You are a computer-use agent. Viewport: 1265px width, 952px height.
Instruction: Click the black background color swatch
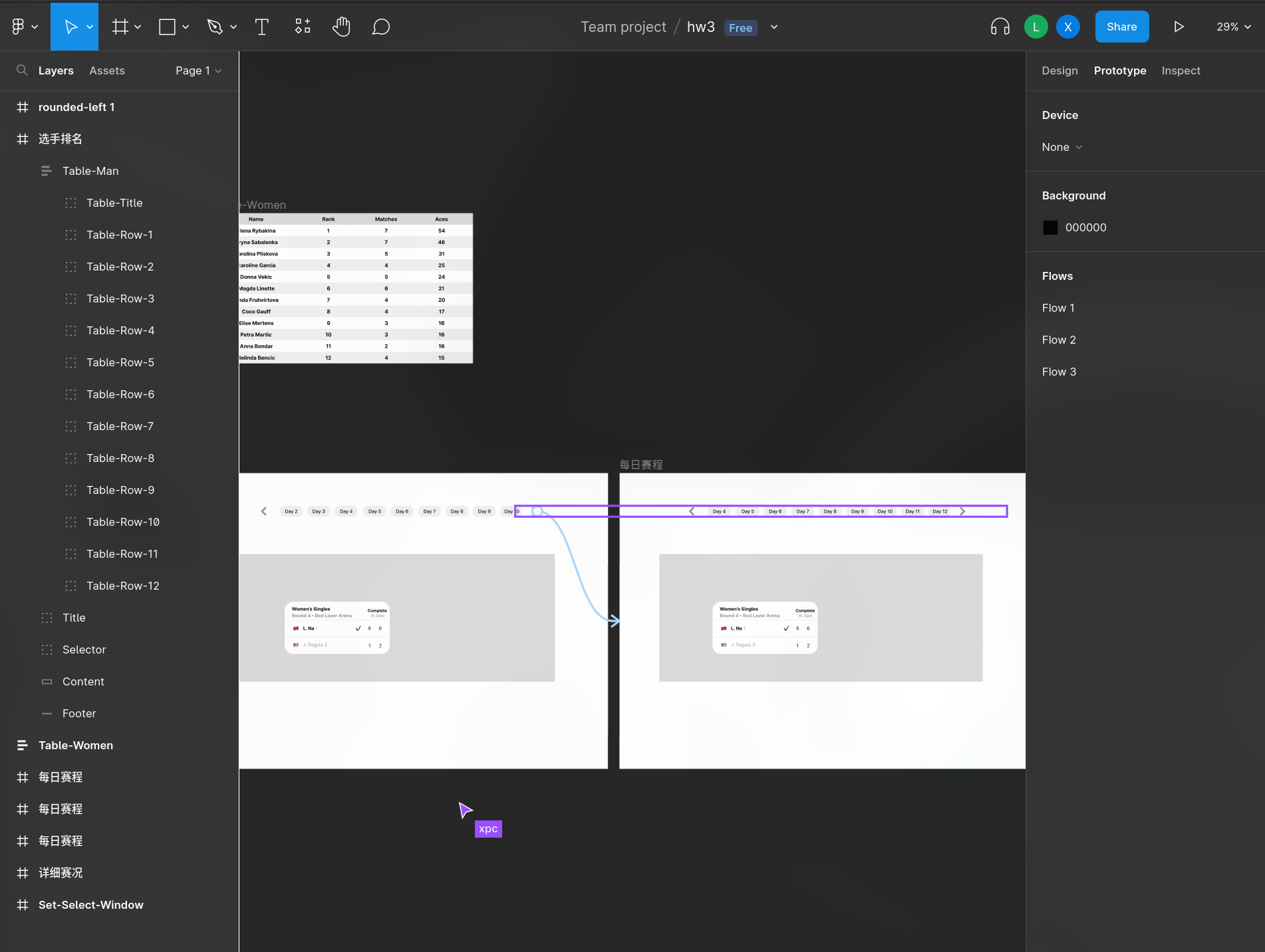(x=1050, y=227)
